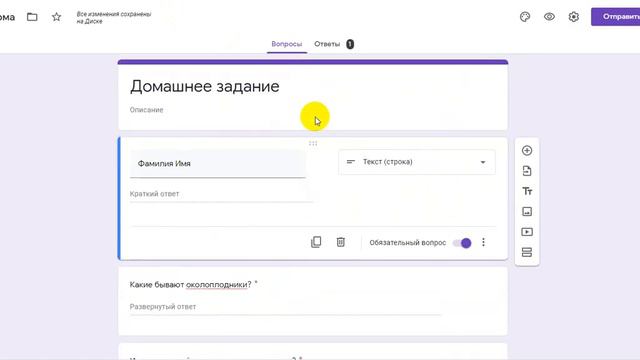
Task: Open form settings gear
Action: point(573,17)
